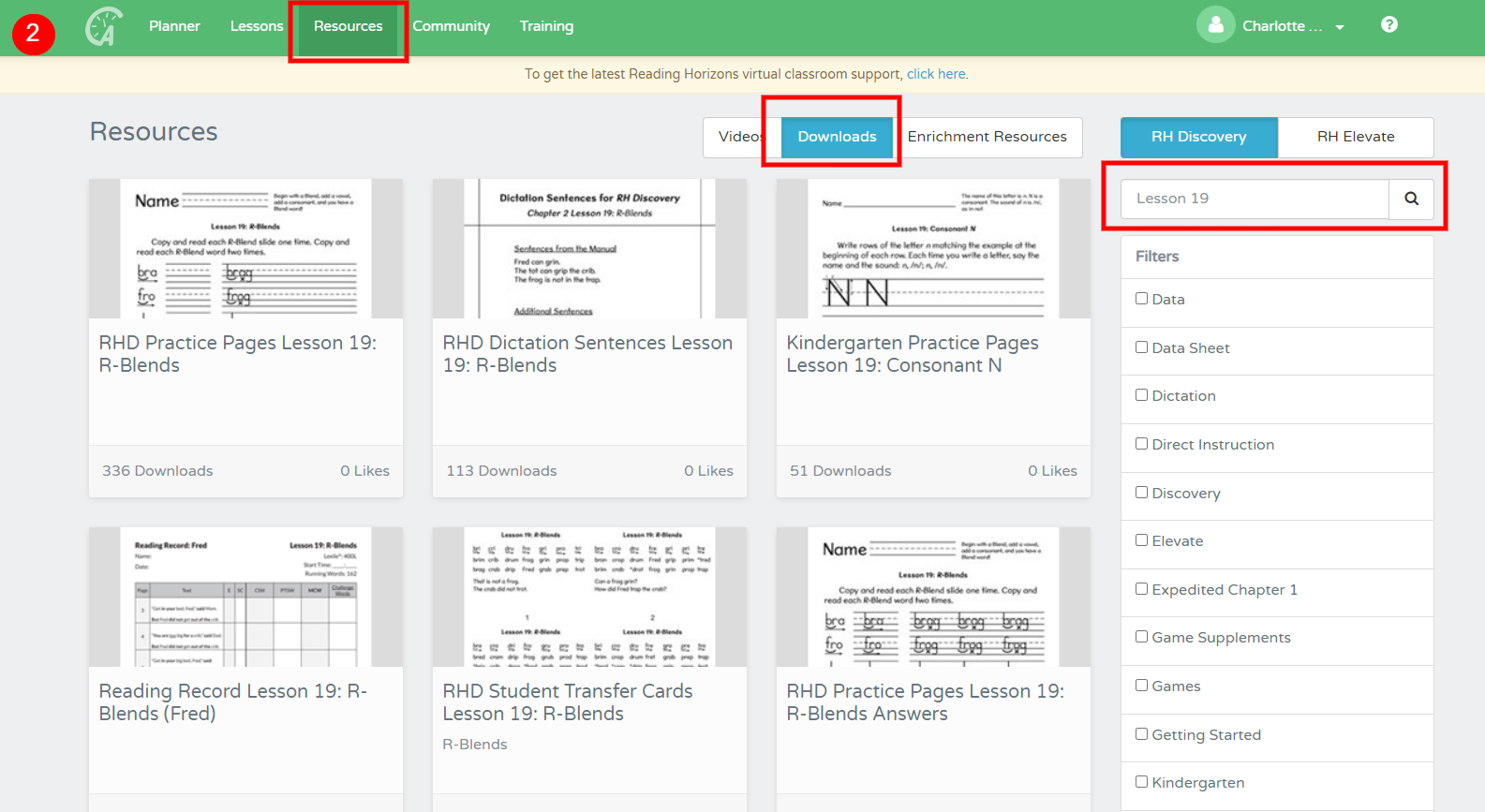Switch to the Downloads tab
This screenshot has height=812, width=1485.
pyautogui.click(x=837, y=137)
